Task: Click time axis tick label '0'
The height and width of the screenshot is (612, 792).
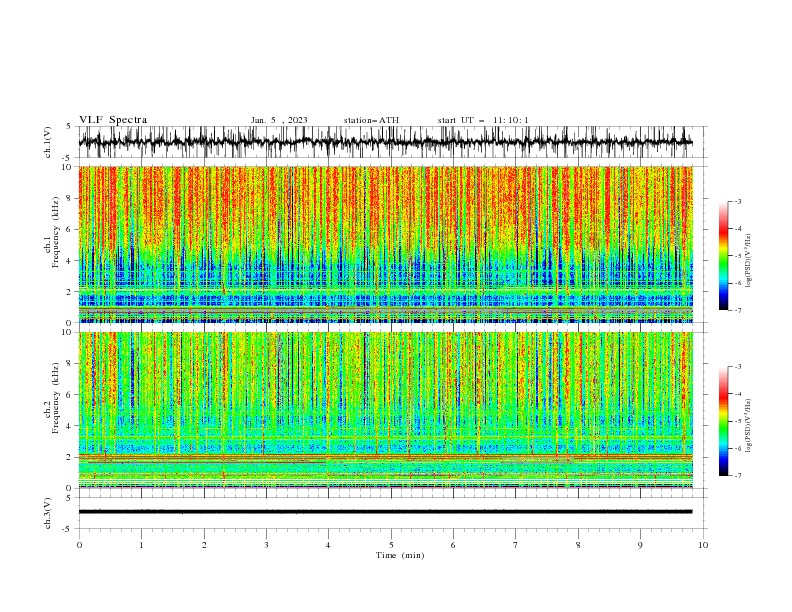Action: [x=79, y=545]
